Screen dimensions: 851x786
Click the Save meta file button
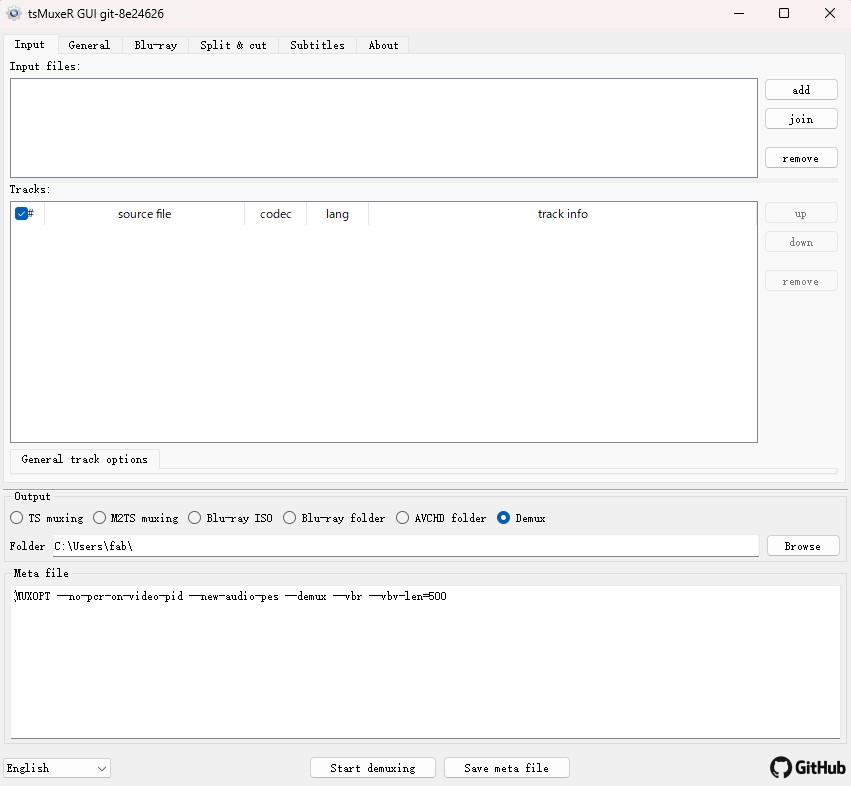pos(506,768)
